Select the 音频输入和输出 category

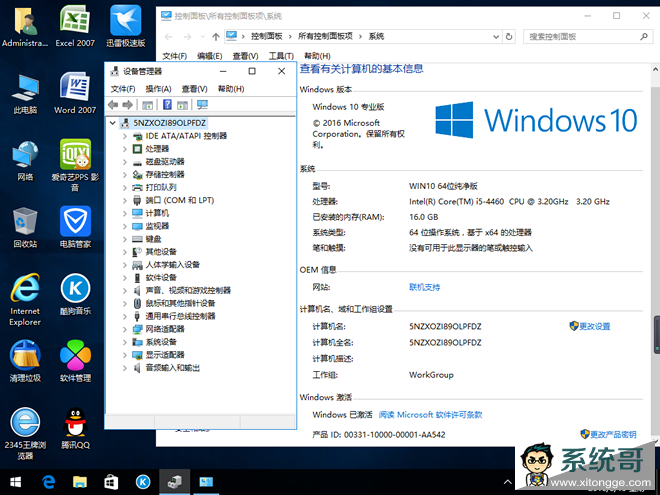173,368
